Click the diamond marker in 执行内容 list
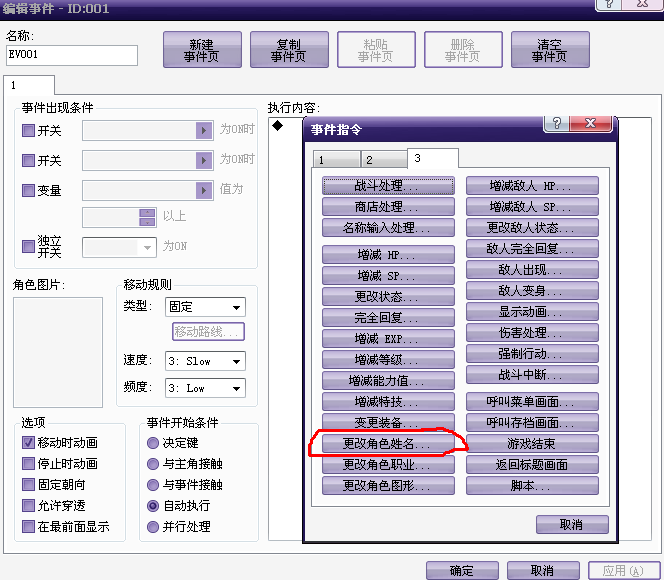The width and height of the screenshot is (664, 580). click(x=278, y=126)
